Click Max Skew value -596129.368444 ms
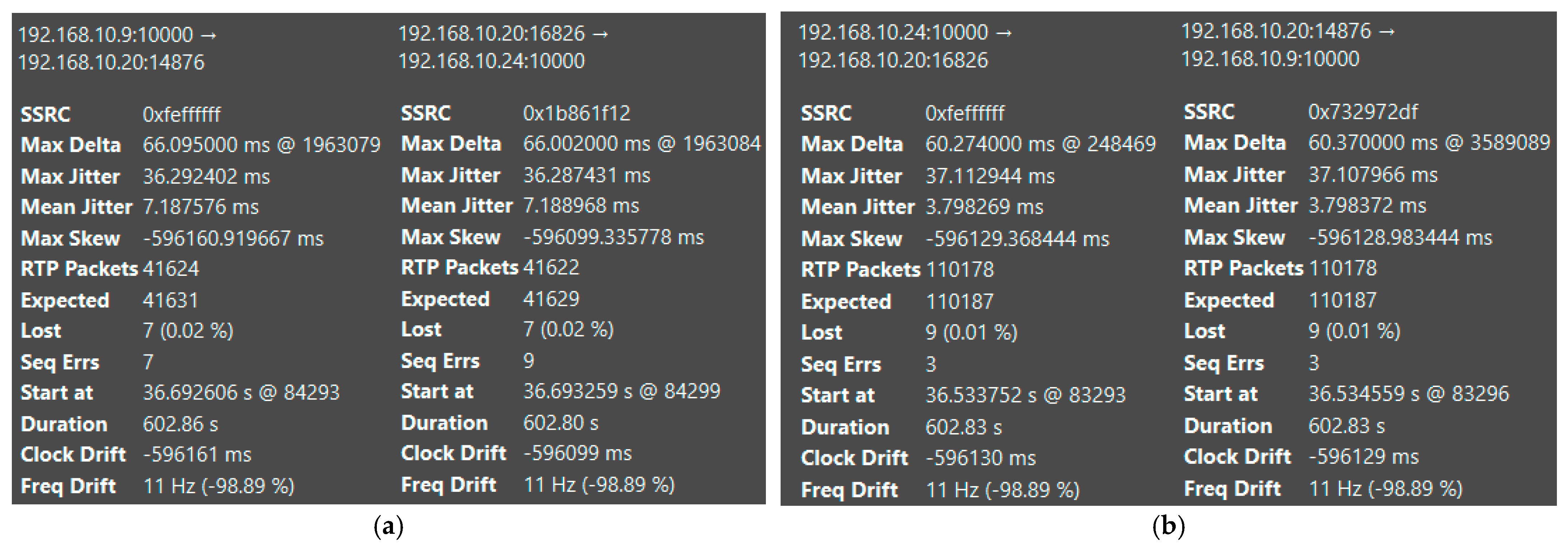This screenshot has height=551, width=1568. click(x=1017, y=239)
